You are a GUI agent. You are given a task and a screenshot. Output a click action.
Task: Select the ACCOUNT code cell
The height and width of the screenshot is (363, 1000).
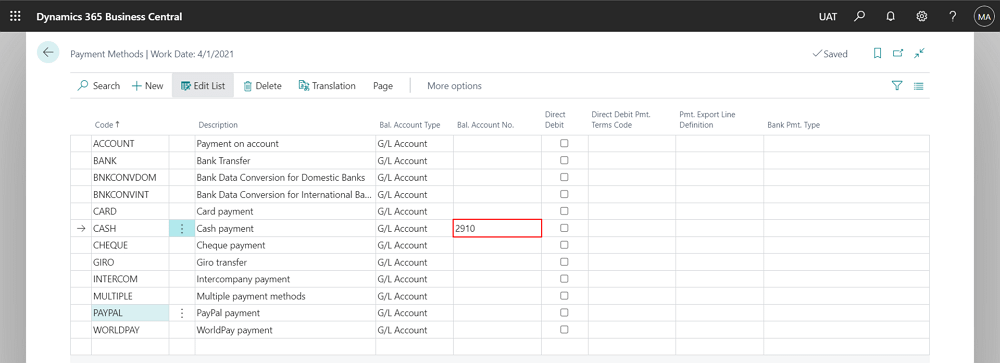coord(130,144)
